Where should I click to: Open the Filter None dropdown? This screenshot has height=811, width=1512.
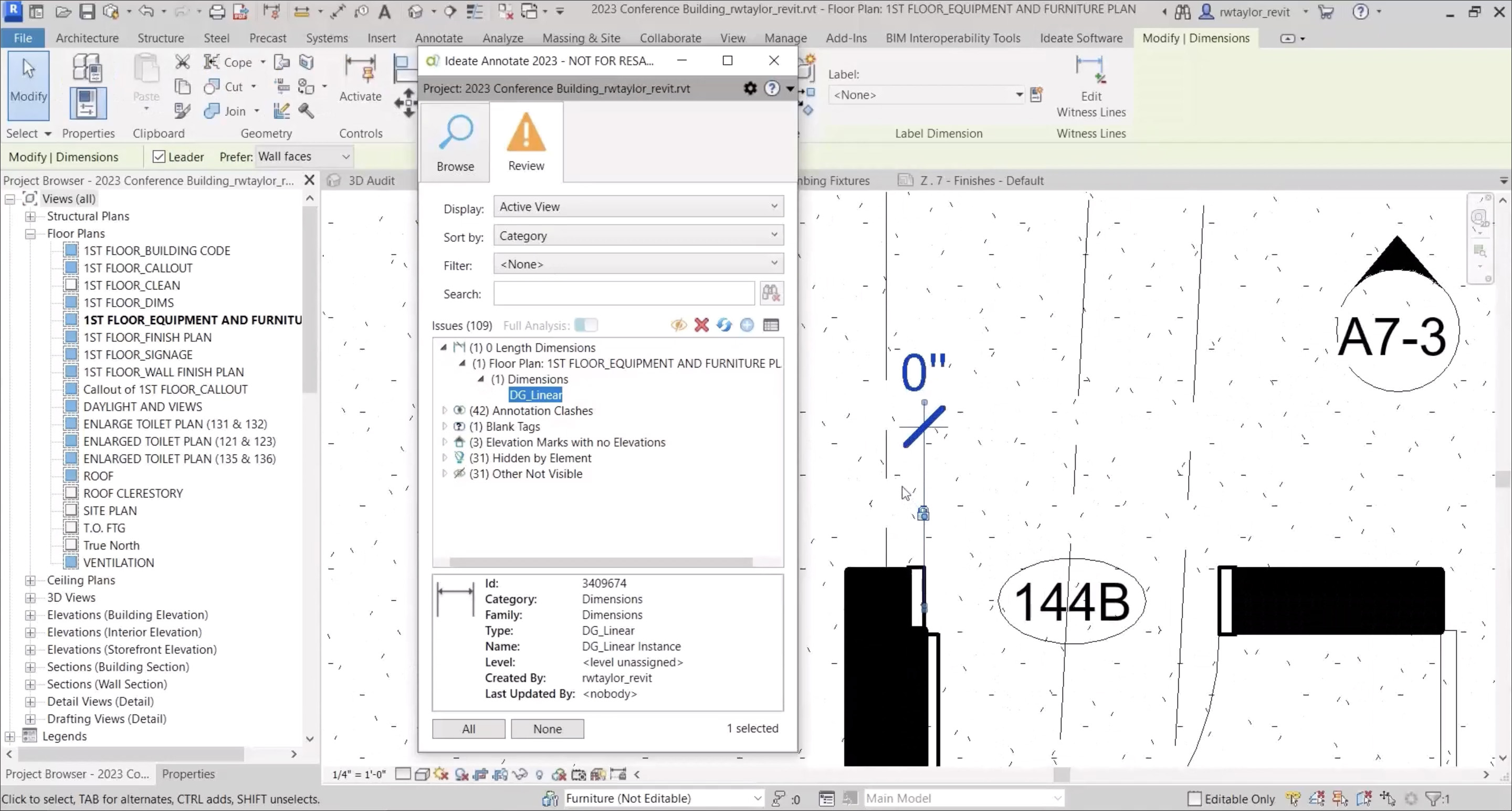[638, 264]
